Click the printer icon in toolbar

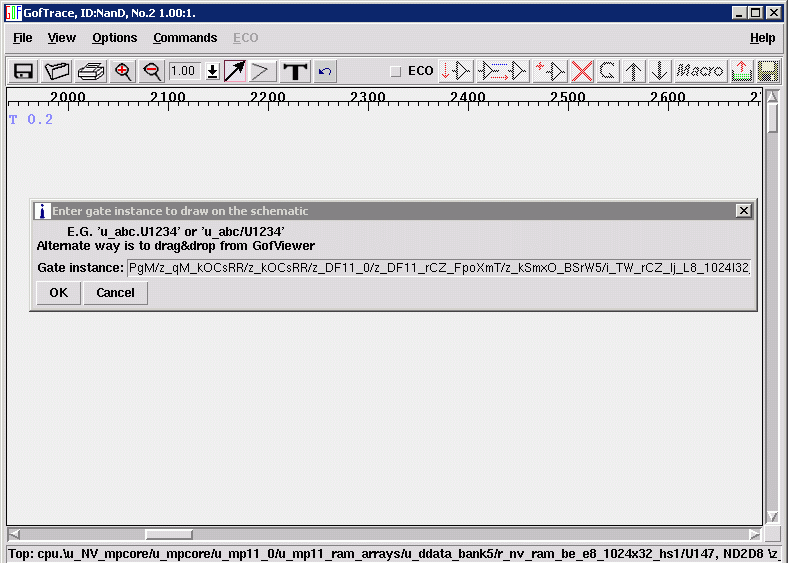tap(91, 71)
